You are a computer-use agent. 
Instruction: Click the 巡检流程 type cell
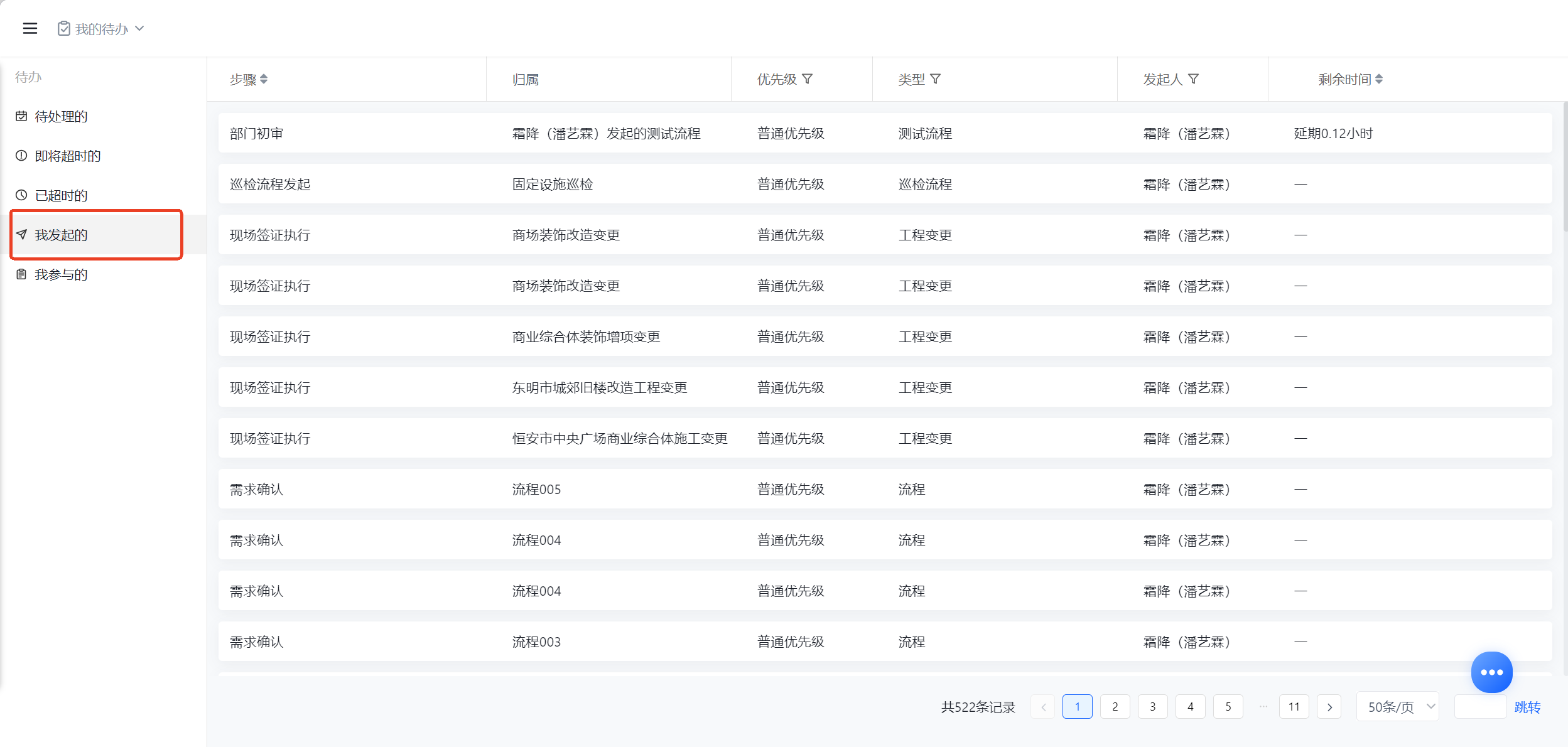coord(925,185)
